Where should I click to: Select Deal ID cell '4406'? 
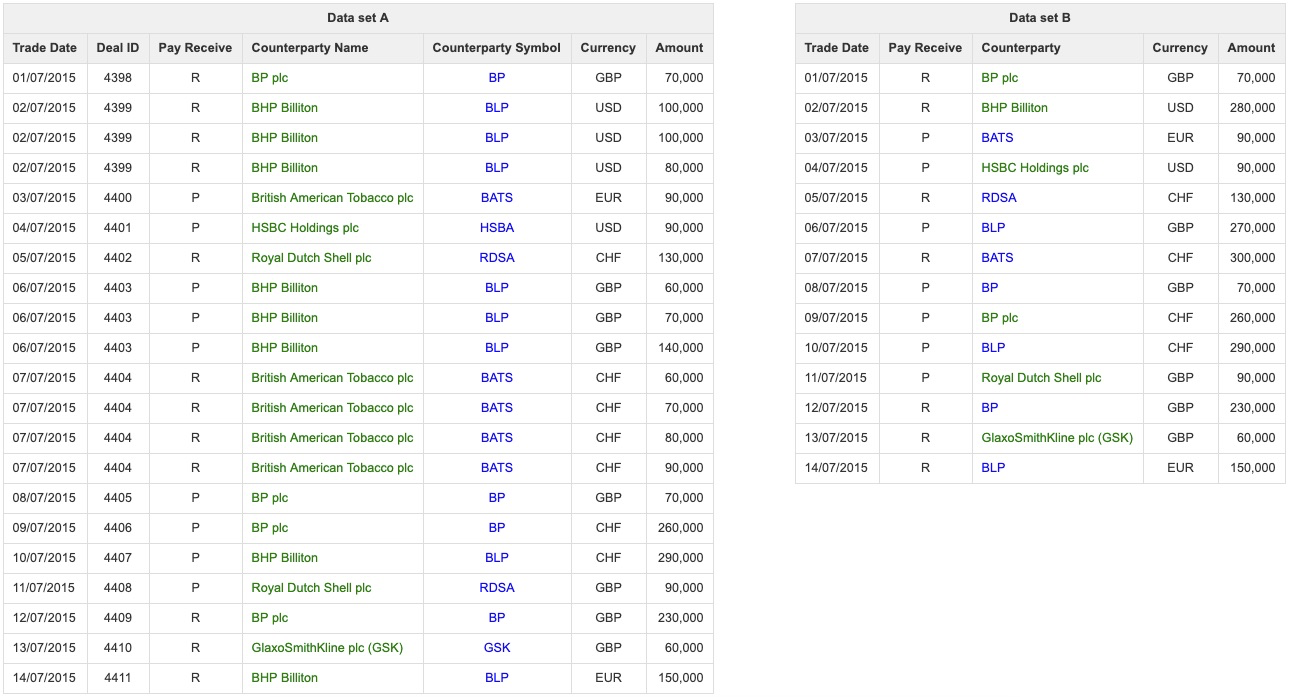coord(118,528)
